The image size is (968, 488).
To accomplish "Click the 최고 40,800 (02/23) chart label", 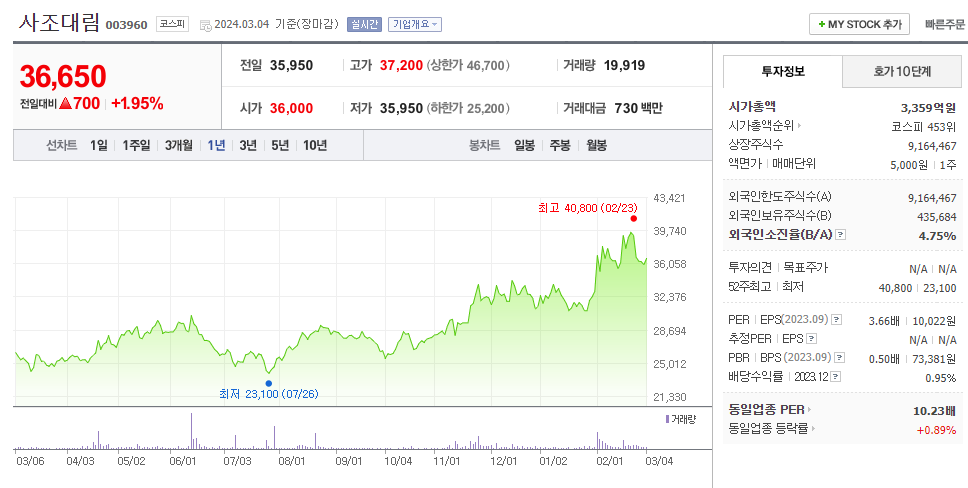I will tap(588, 208).
